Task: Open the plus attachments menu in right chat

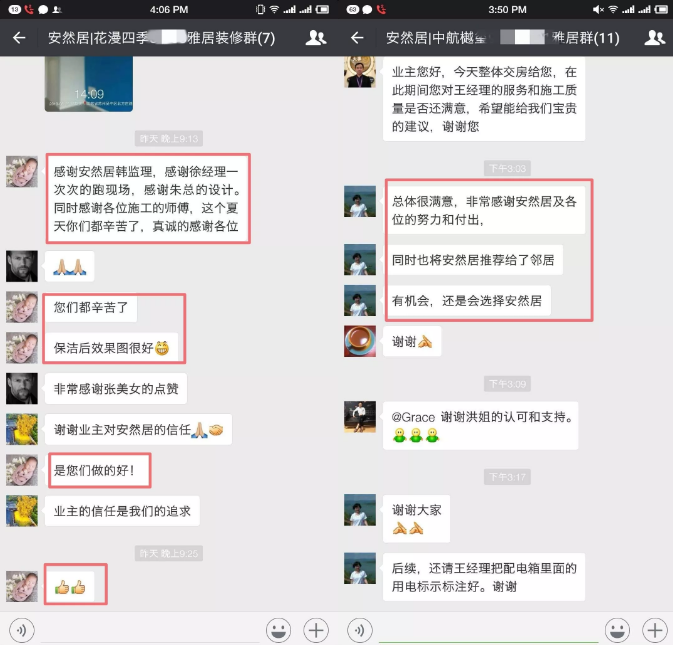Action: click(x=655, y=630)
